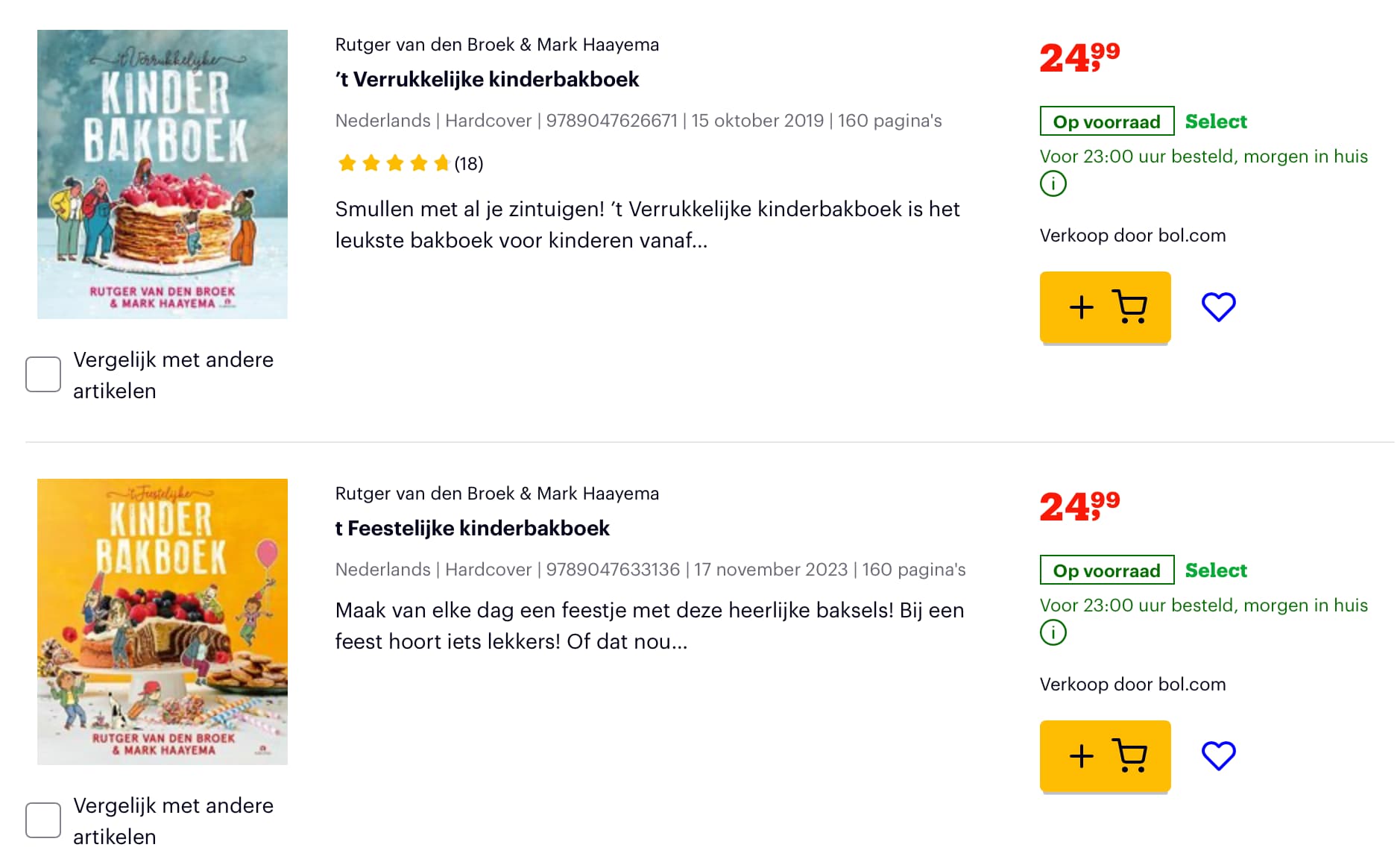
Task: Click Select label for second book
Action: [1216, 570]
